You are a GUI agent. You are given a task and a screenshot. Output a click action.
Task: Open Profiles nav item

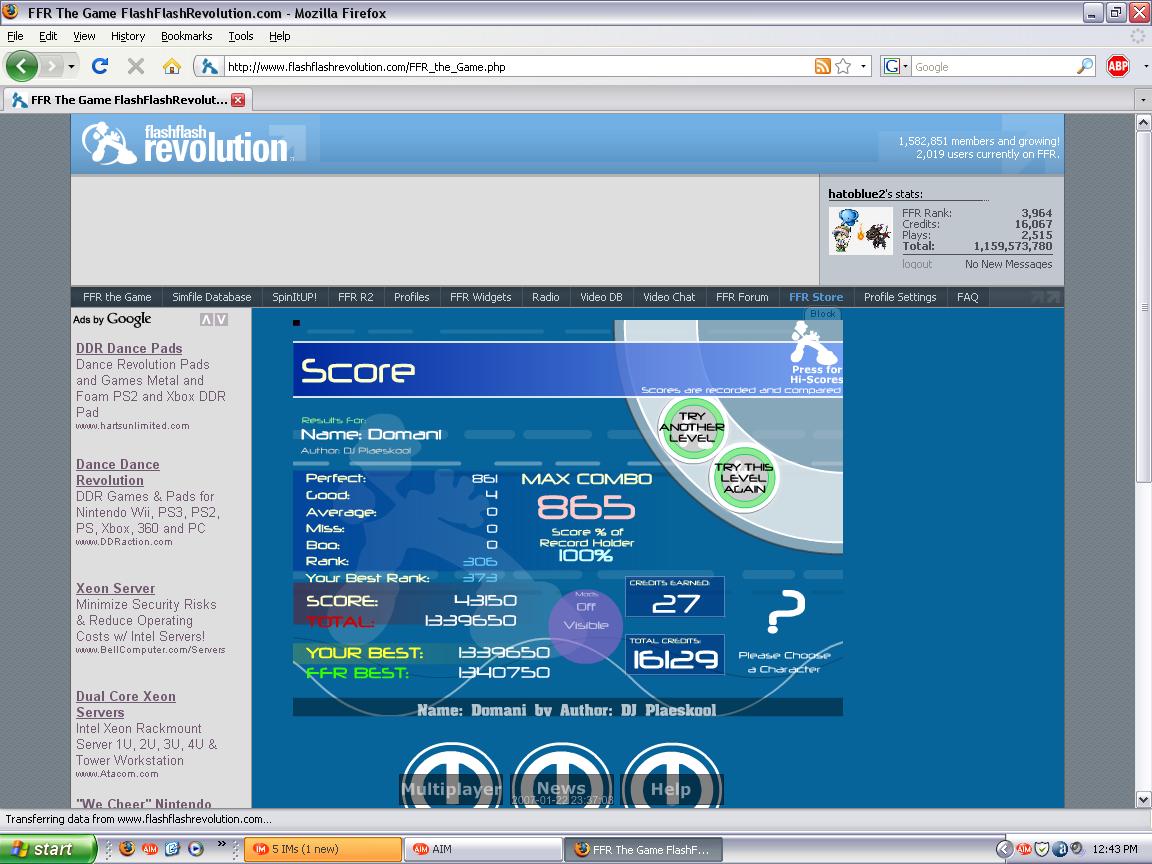tap(411, 297)
